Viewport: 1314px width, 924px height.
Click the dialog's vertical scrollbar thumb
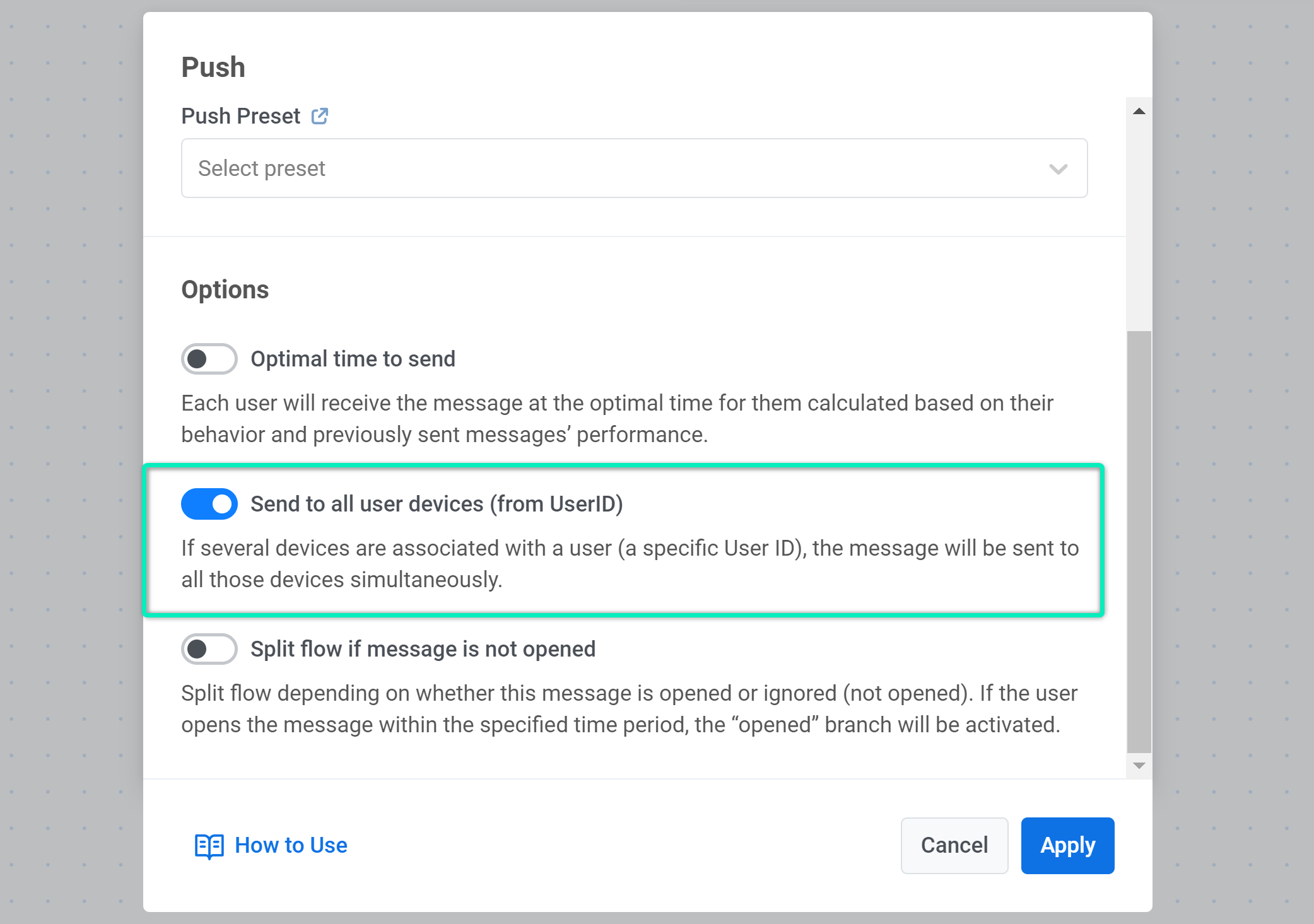click(x=1139, y=541)
